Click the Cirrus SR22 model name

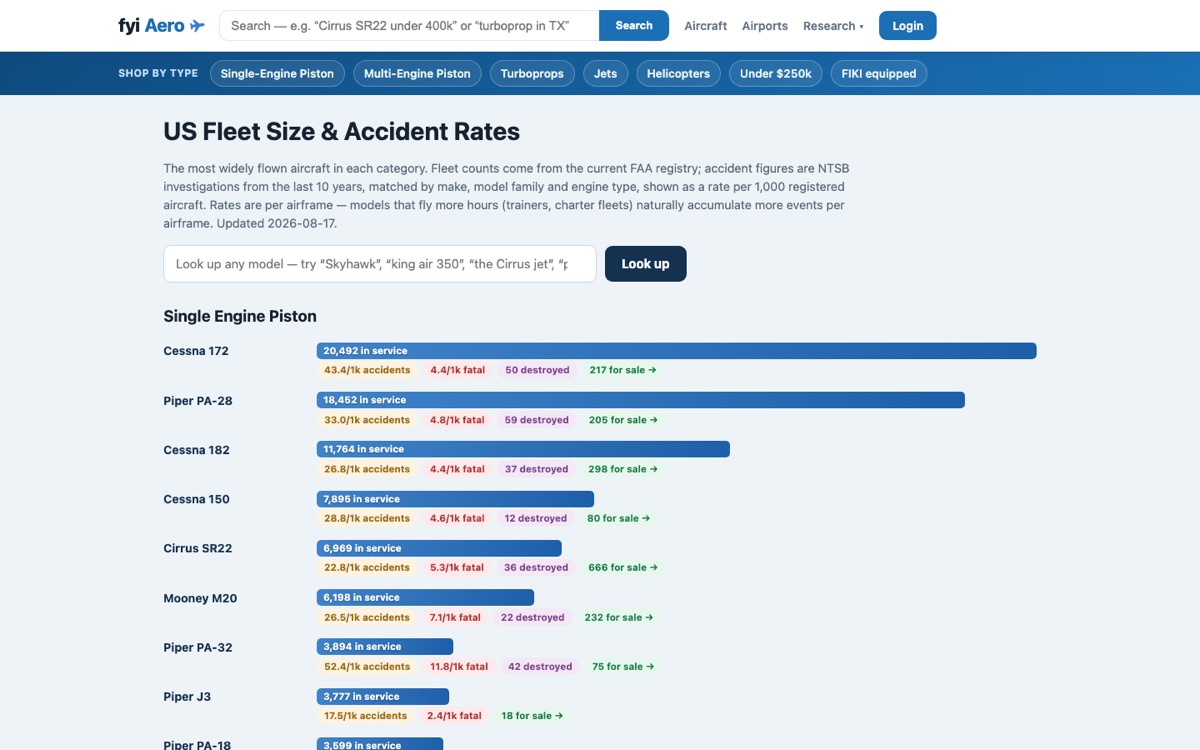click(198, 548)
